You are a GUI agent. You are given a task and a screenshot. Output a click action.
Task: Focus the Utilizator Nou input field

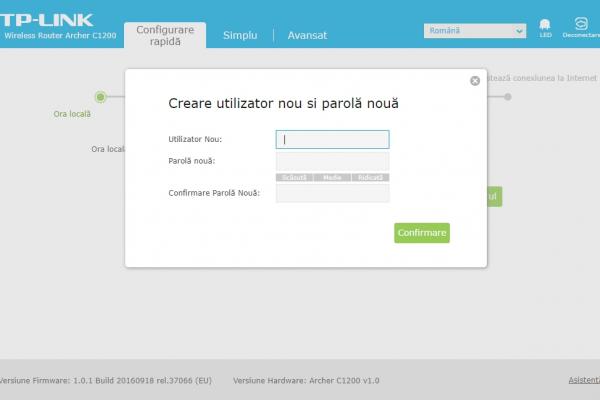332,139
